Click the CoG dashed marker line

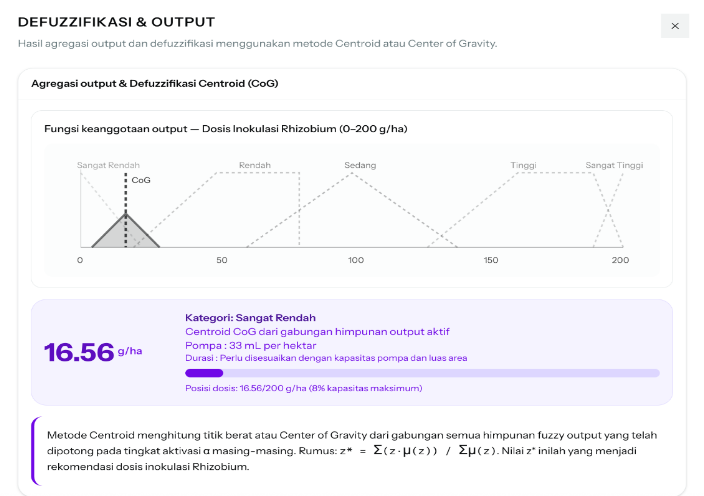tap(126, 210)
